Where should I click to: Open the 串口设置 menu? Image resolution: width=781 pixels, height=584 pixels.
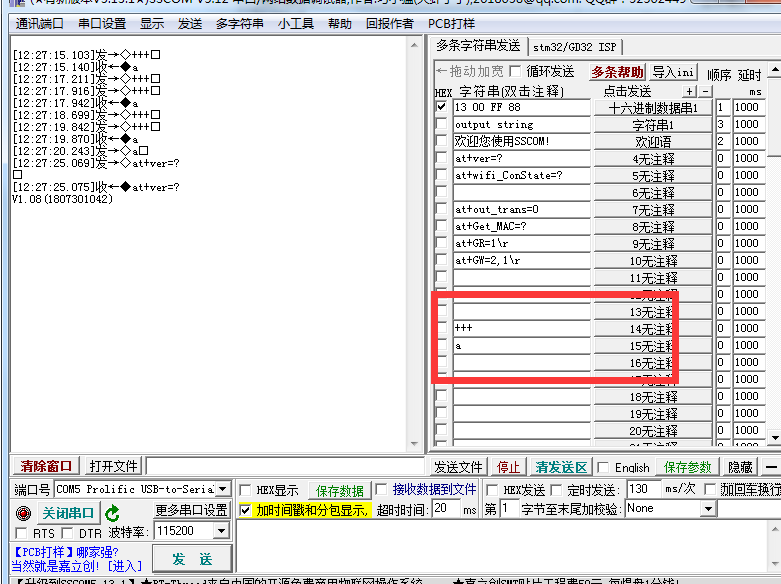(102, 23)
